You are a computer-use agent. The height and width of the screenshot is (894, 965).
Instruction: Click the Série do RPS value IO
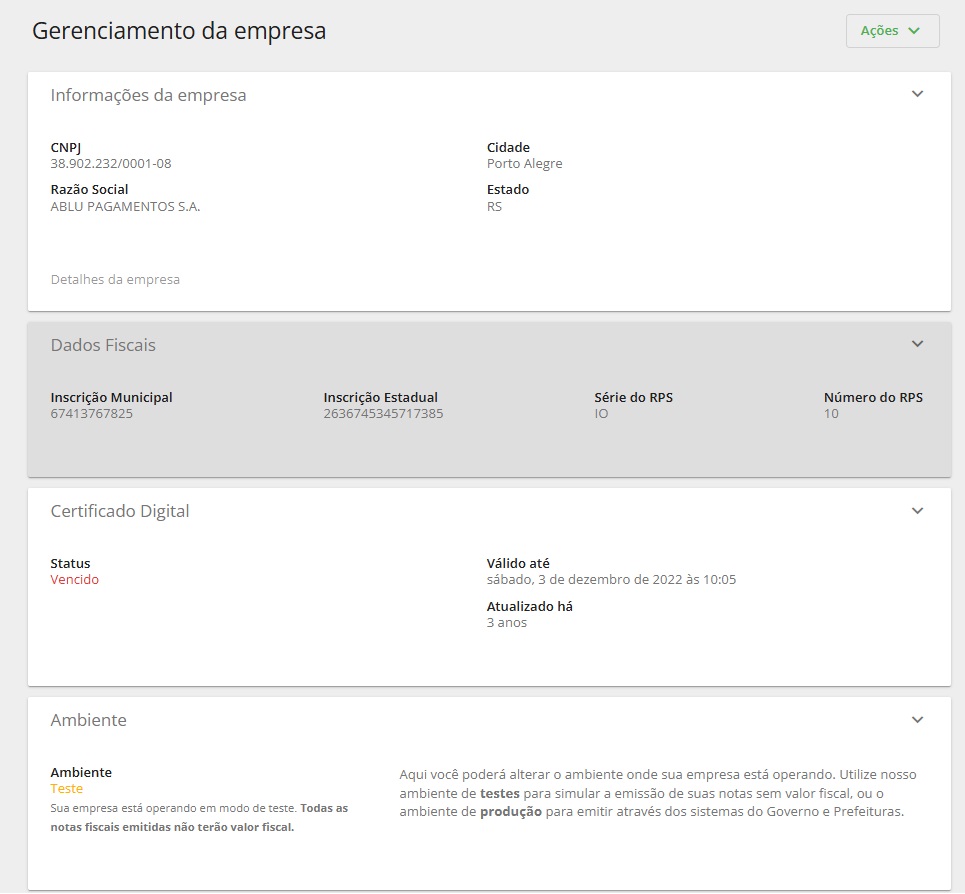pos(601,414)
